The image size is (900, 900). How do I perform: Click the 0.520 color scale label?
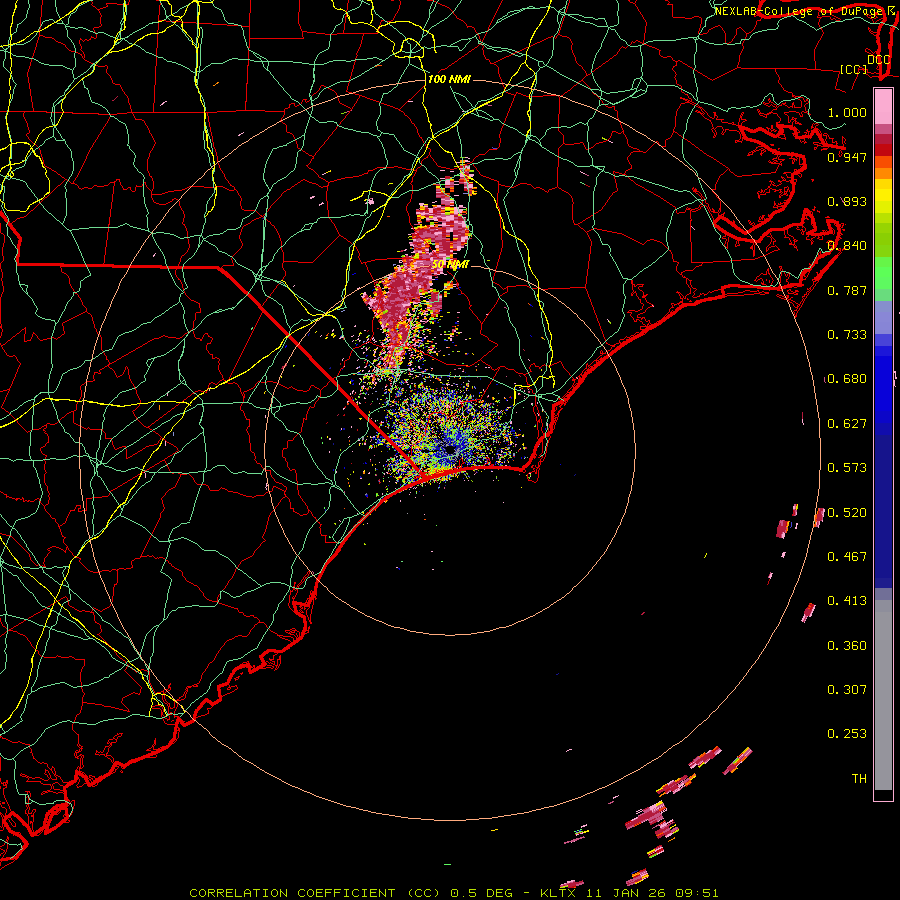pyautogui.click(x=847, y=513)
